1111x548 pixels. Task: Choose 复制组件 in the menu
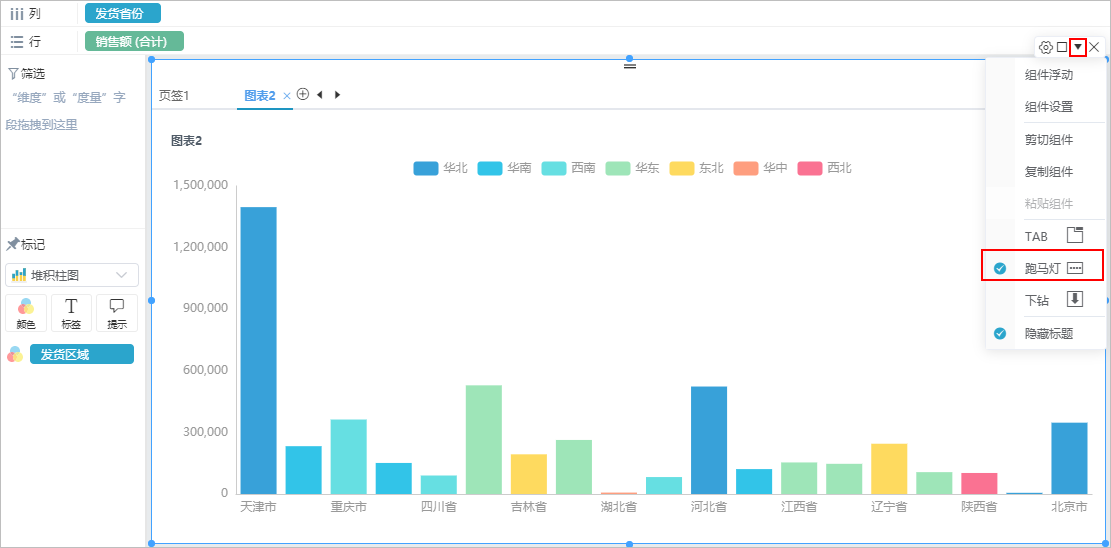coord(1049,172)
